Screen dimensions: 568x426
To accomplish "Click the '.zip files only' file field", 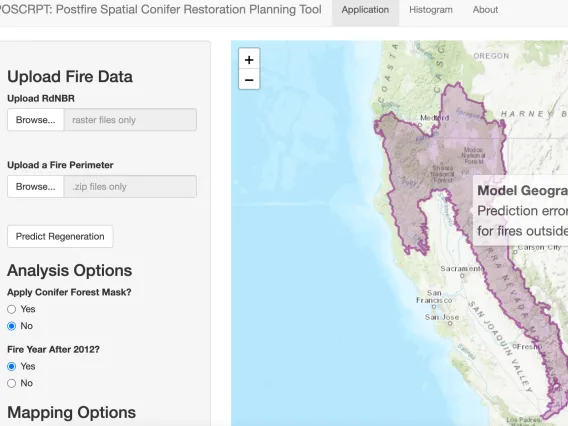I will point(130,187).
